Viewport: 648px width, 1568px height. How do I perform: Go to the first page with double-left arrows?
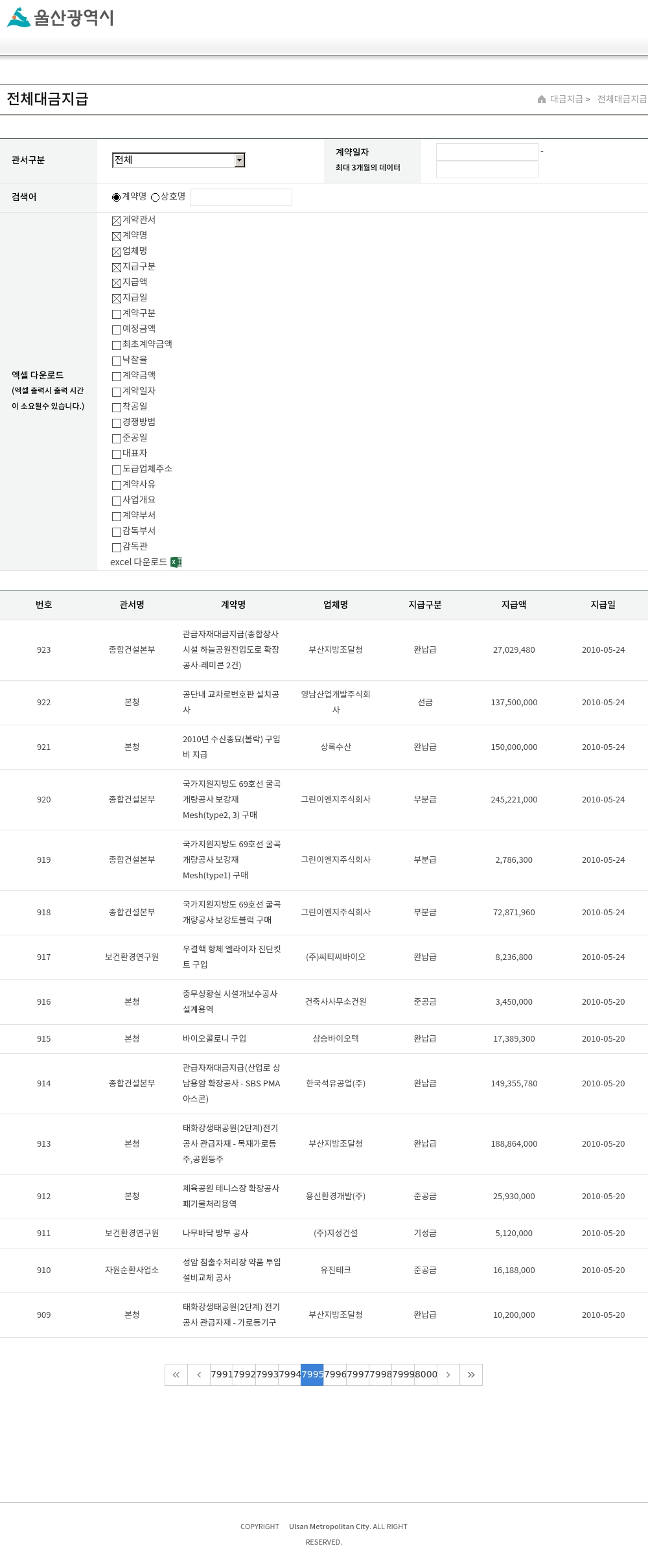point(176,1374)
